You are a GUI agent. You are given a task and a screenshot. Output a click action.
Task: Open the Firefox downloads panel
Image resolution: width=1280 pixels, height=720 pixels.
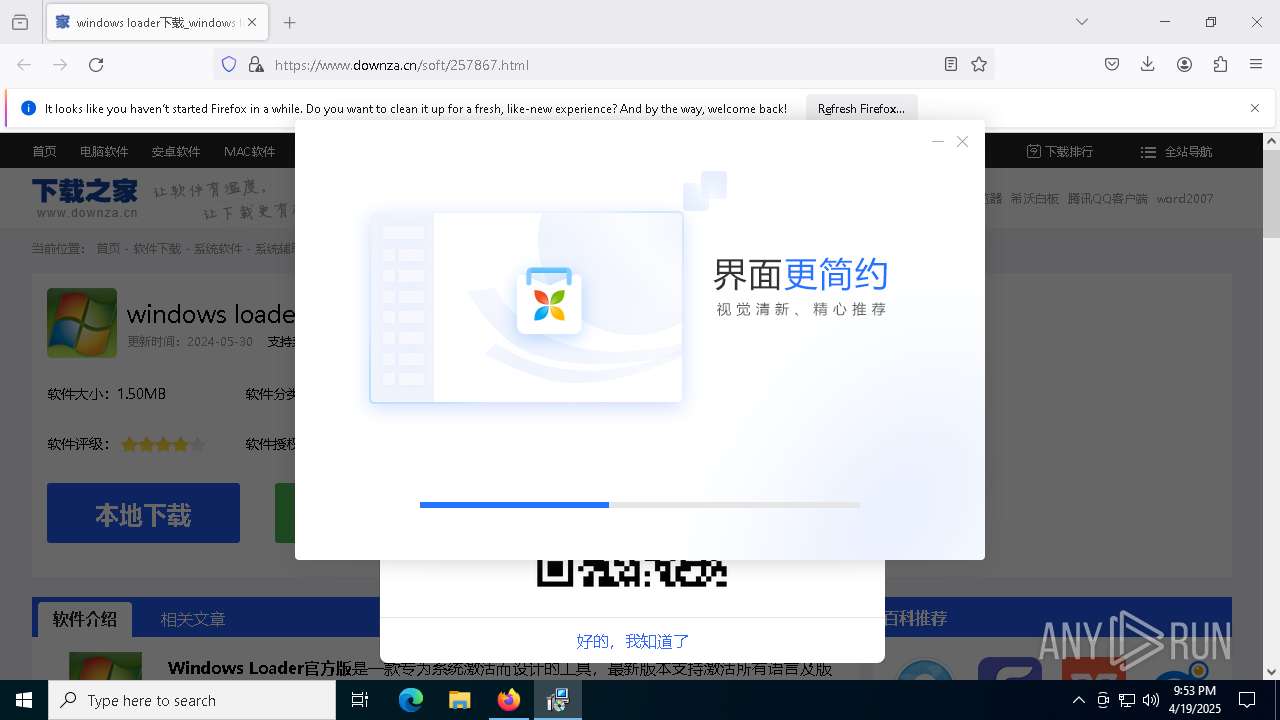click(1148, 64)
